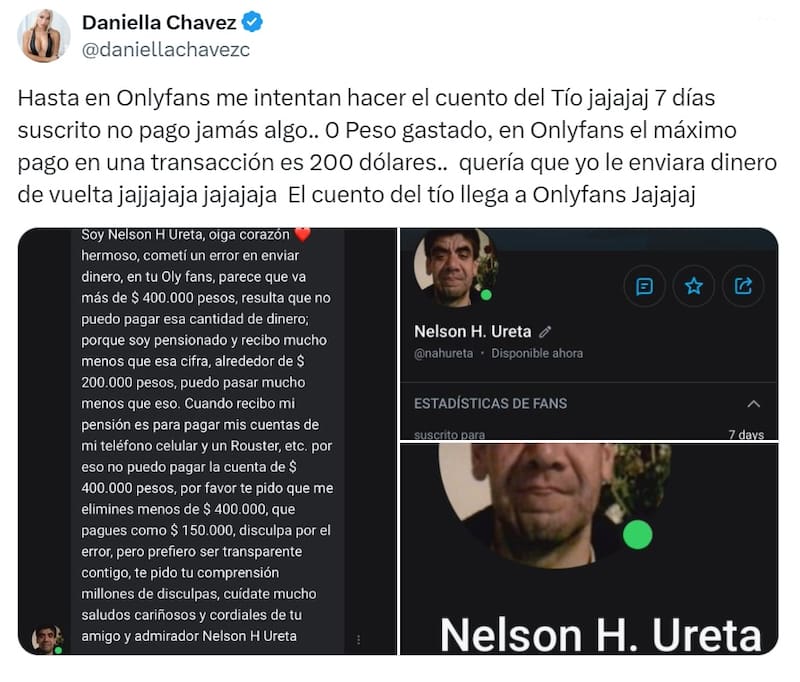The width and height of the screenshot is (800, 682).
Task: Collapse the Estadísticas de Fans section chevron
Action: point(754,404)
